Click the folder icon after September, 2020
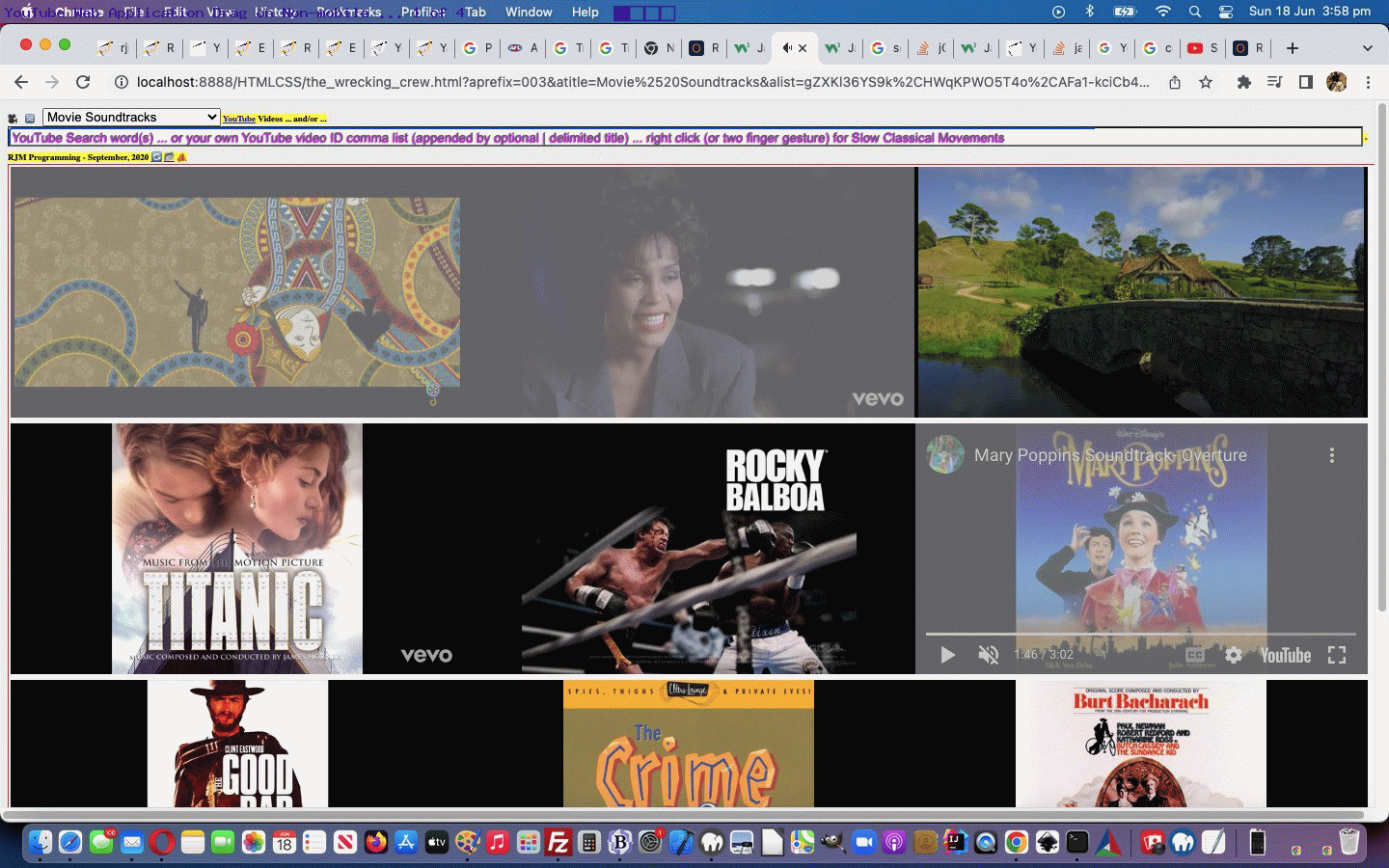1389x868 pixels. tap(169, 156)
